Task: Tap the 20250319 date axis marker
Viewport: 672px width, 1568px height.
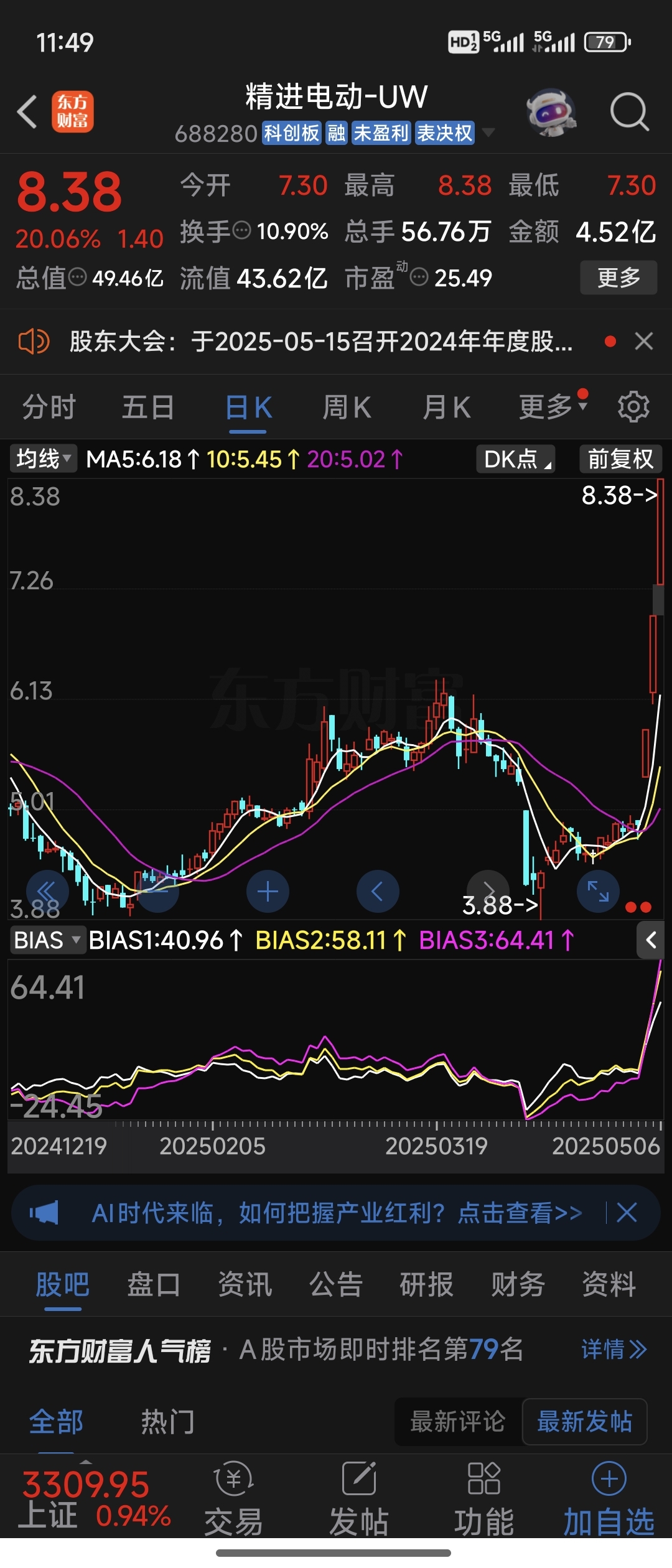Action: (x=436, y=1146)
